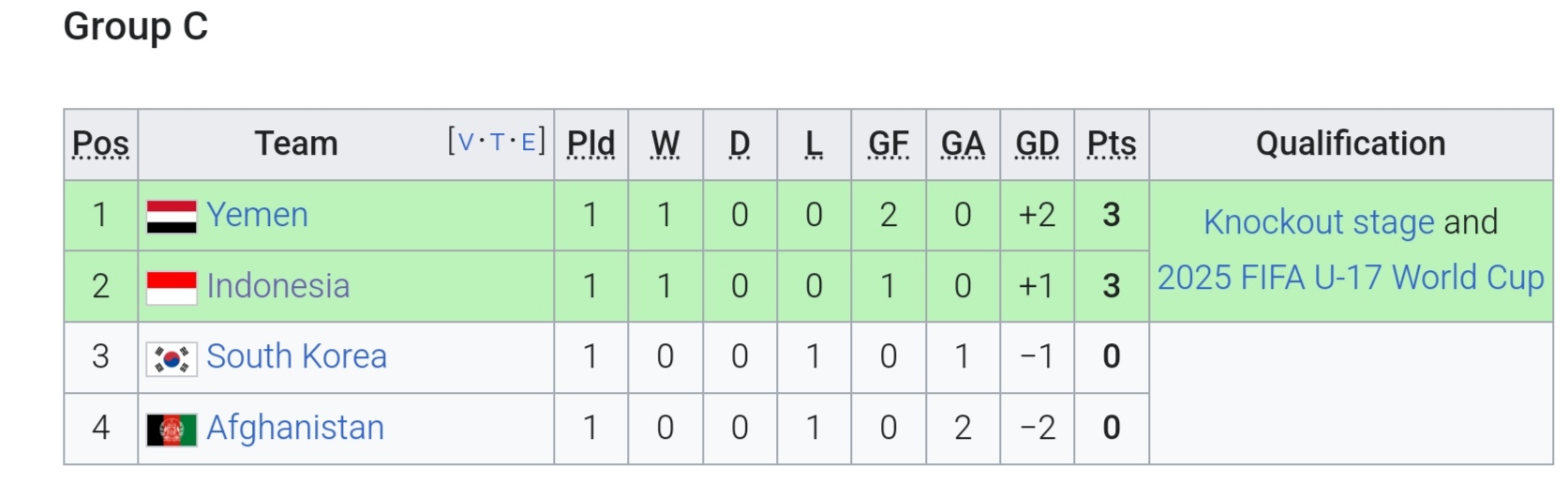The image size is (1568, 483).
Task: Click the South Korea flag icon
Action: pyautogui.click(x=172, y=358)
